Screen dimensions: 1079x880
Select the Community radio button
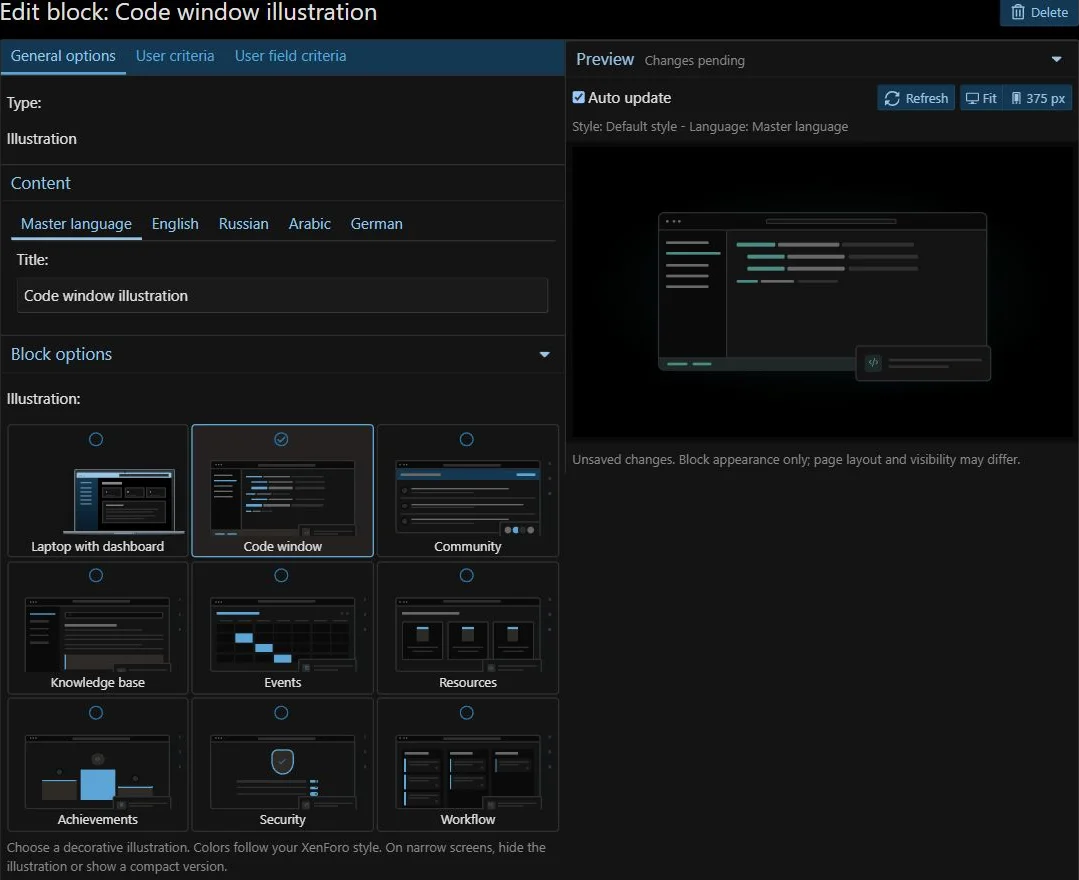point(467,440)
